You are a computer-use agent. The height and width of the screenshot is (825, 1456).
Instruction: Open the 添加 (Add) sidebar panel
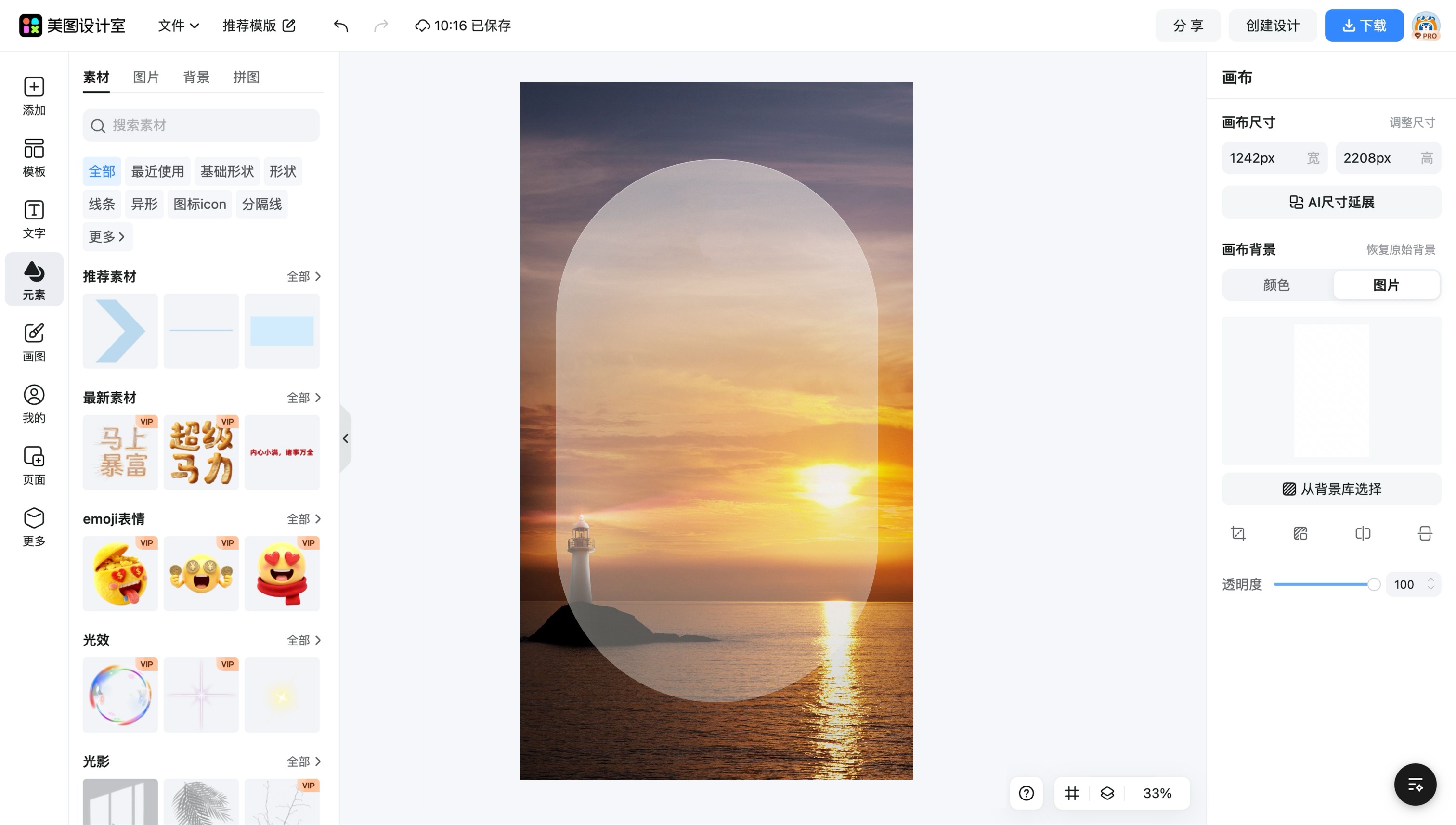click(34, 96)
